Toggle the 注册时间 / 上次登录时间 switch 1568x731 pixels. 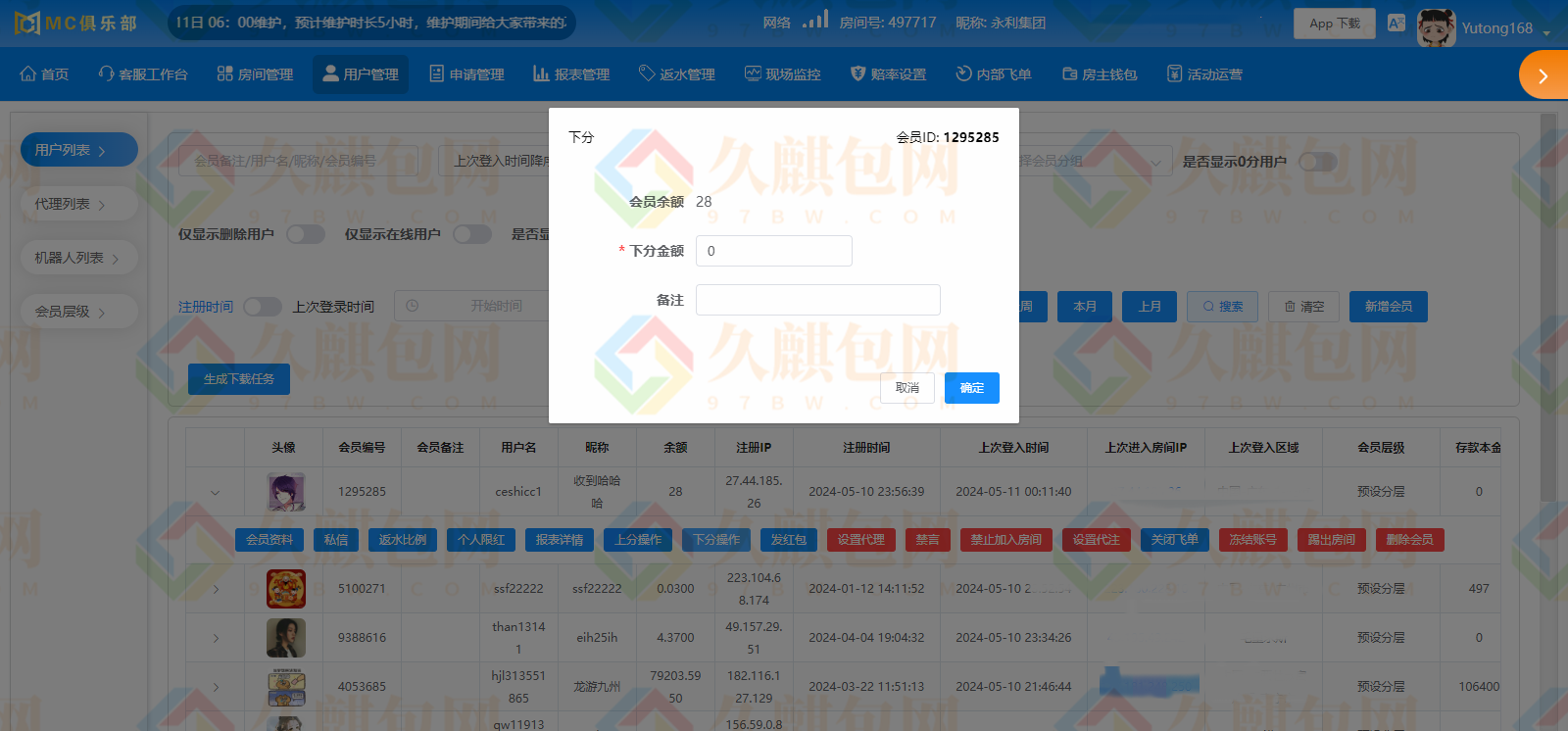pyautogui.click(x=263, y=307)
